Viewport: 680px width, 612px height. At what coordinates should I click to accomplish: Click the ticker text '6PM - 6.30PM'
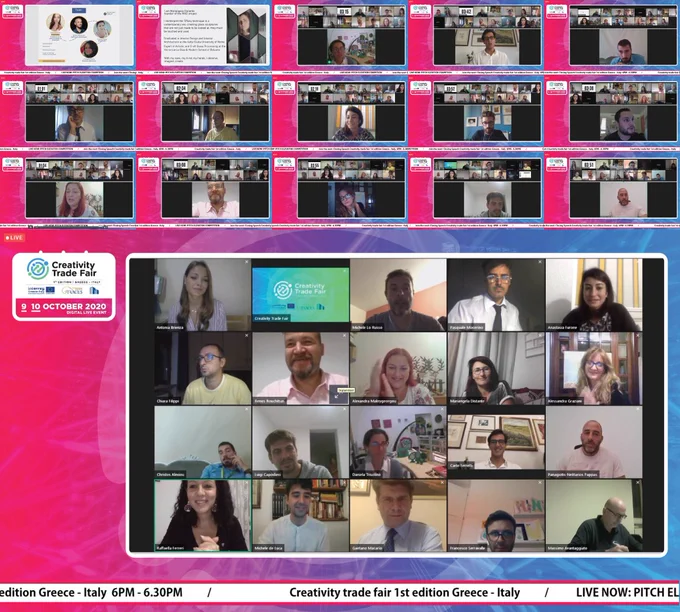pyautogui.click(x=147, y=592)
